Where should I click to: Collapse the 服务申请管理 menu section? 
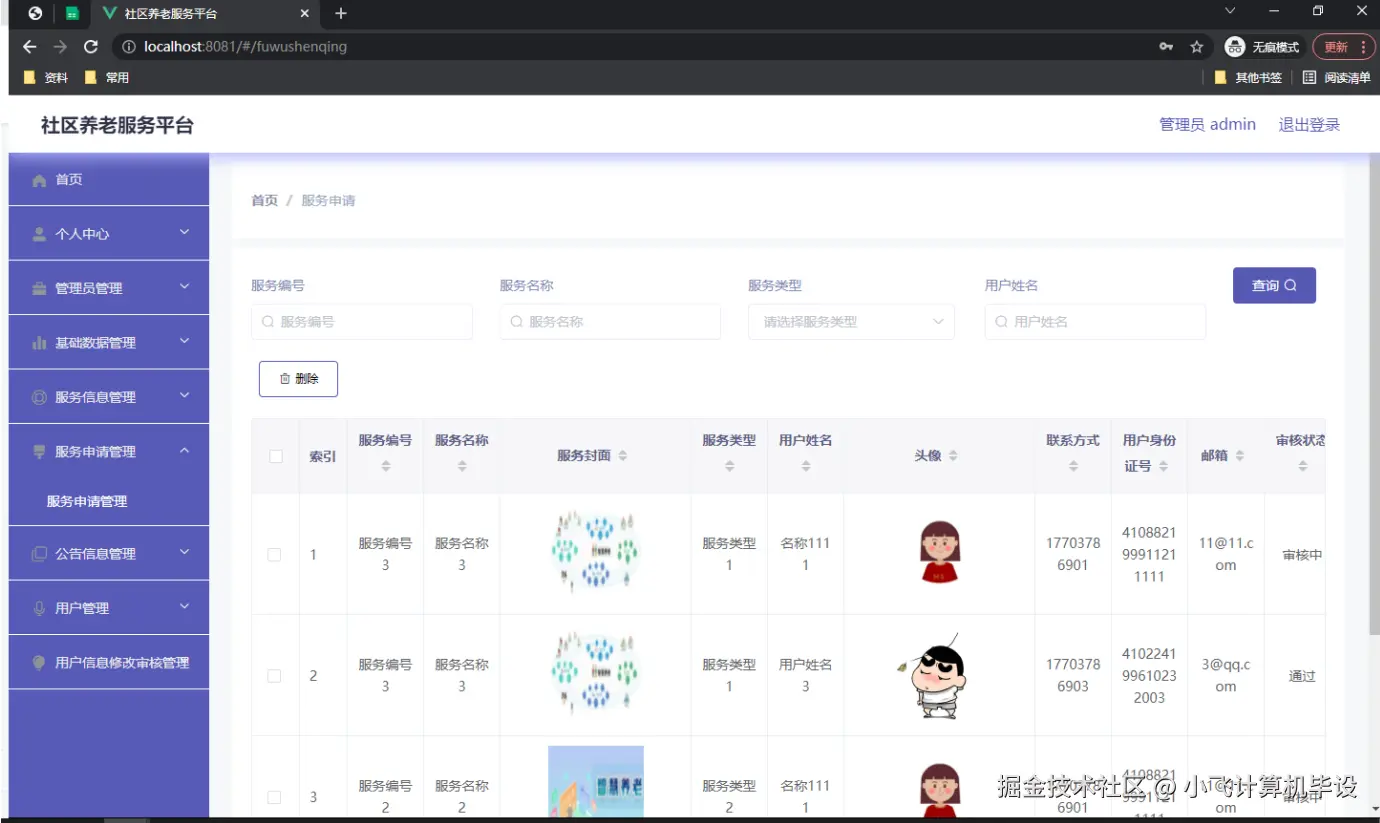pyautogui.click(x=108, y=450)
